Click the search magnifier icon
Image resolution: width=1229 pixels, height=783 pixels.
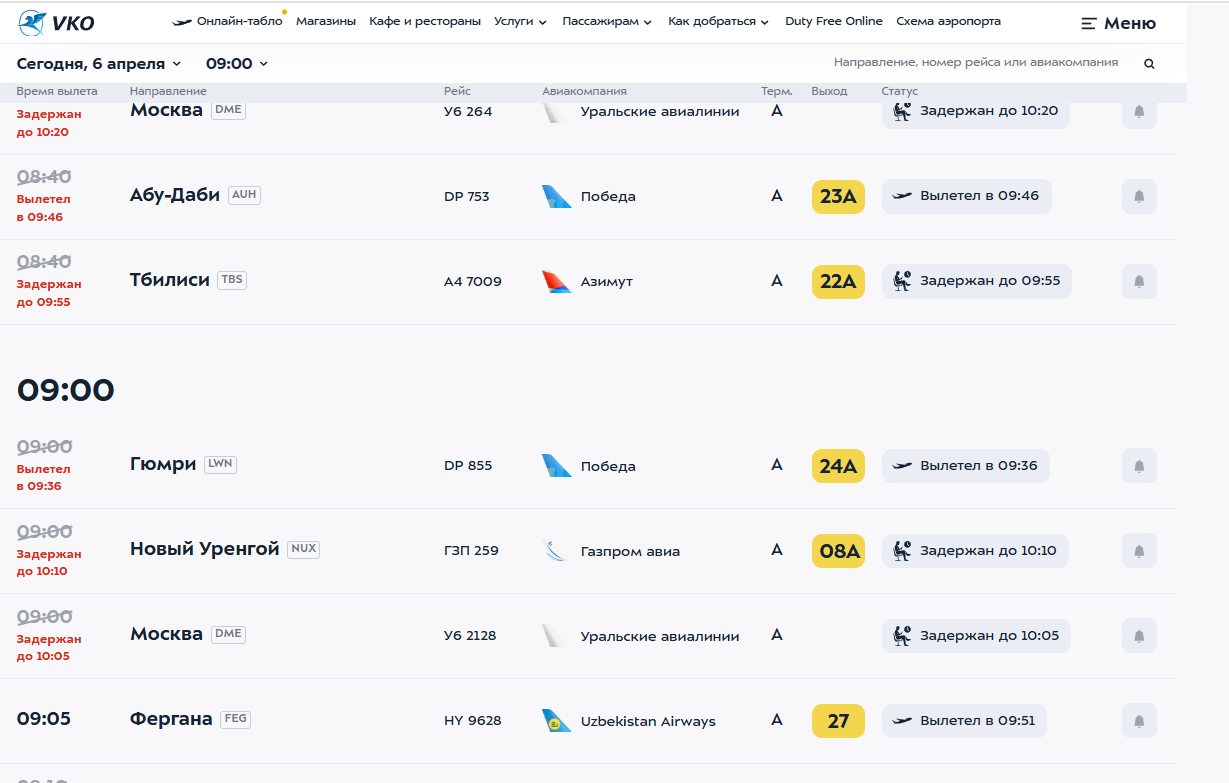point(1149,64)
